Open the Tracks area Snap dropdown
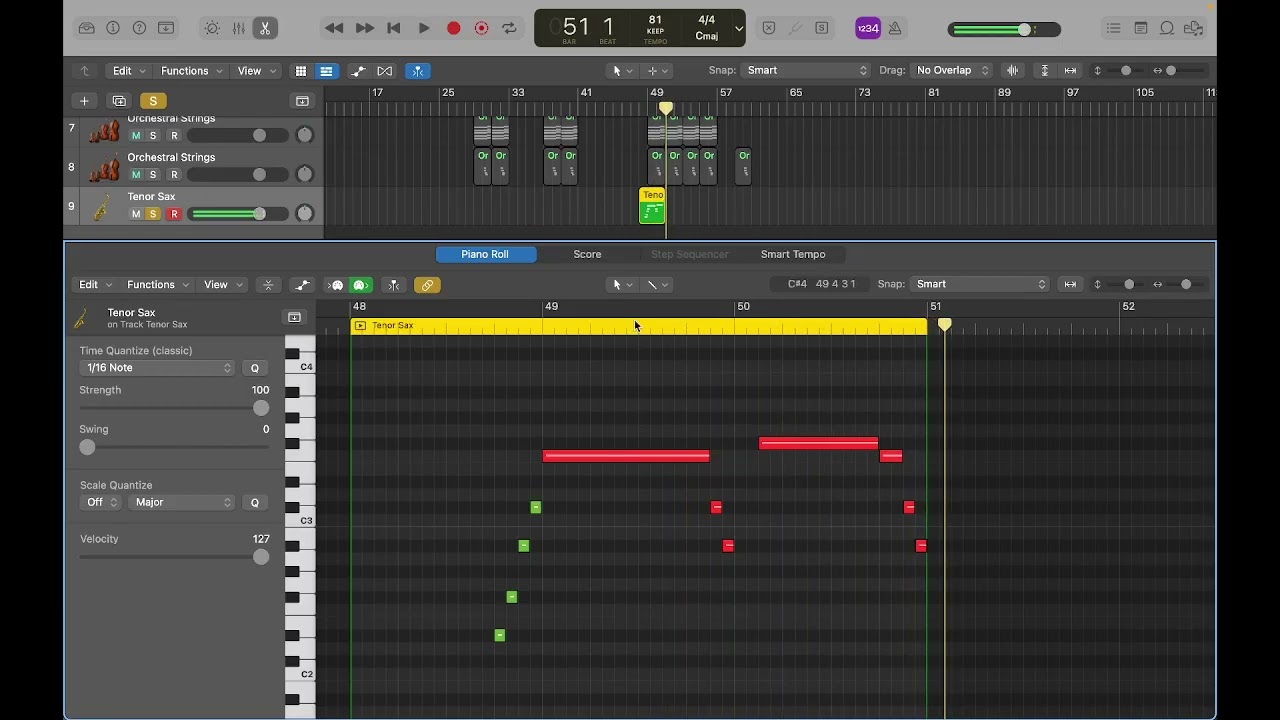This screenshot has height=720, width=1280. 807,70
